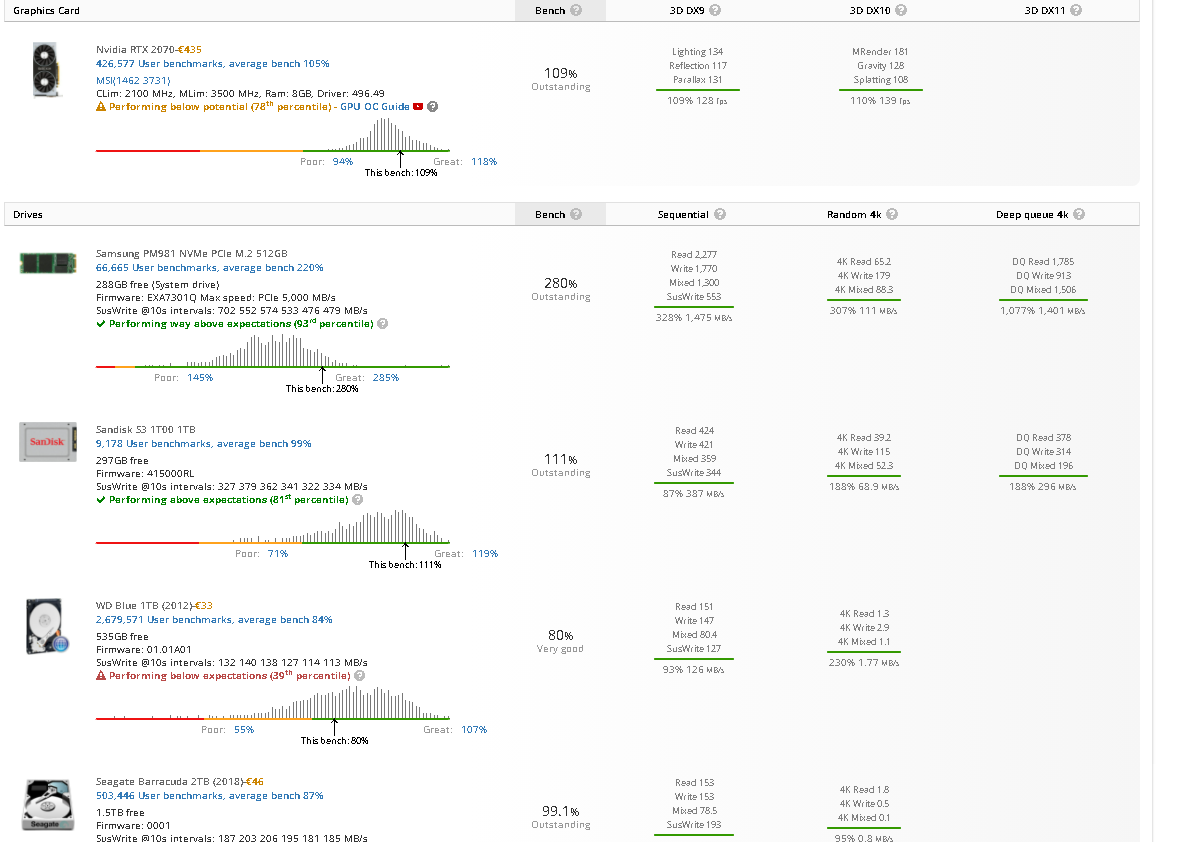Click Nvidia RTX 2070 graphics card thumbnail
Viewport: 1197px width, 842px height.
click(46, 69)
